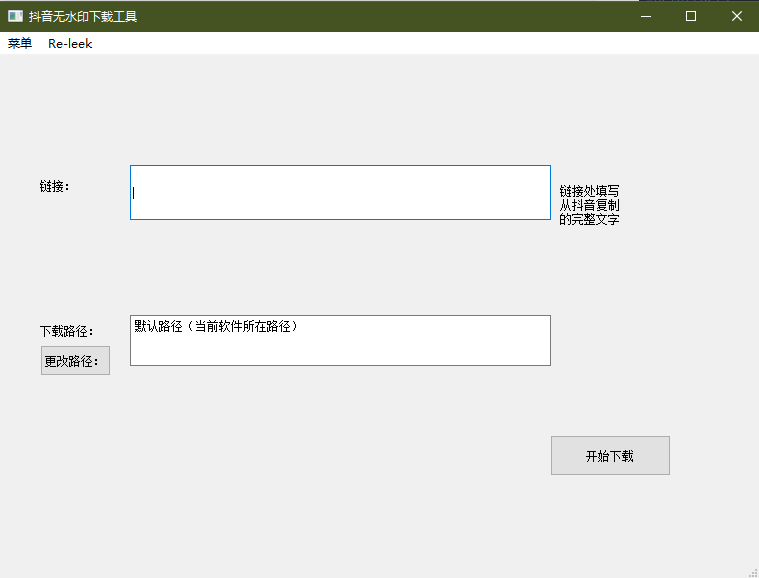Viewport: 759px width, 578px height.
Task: Minimize the 抖音无水印下载工具 window
Action: click(x=646, y=16)
